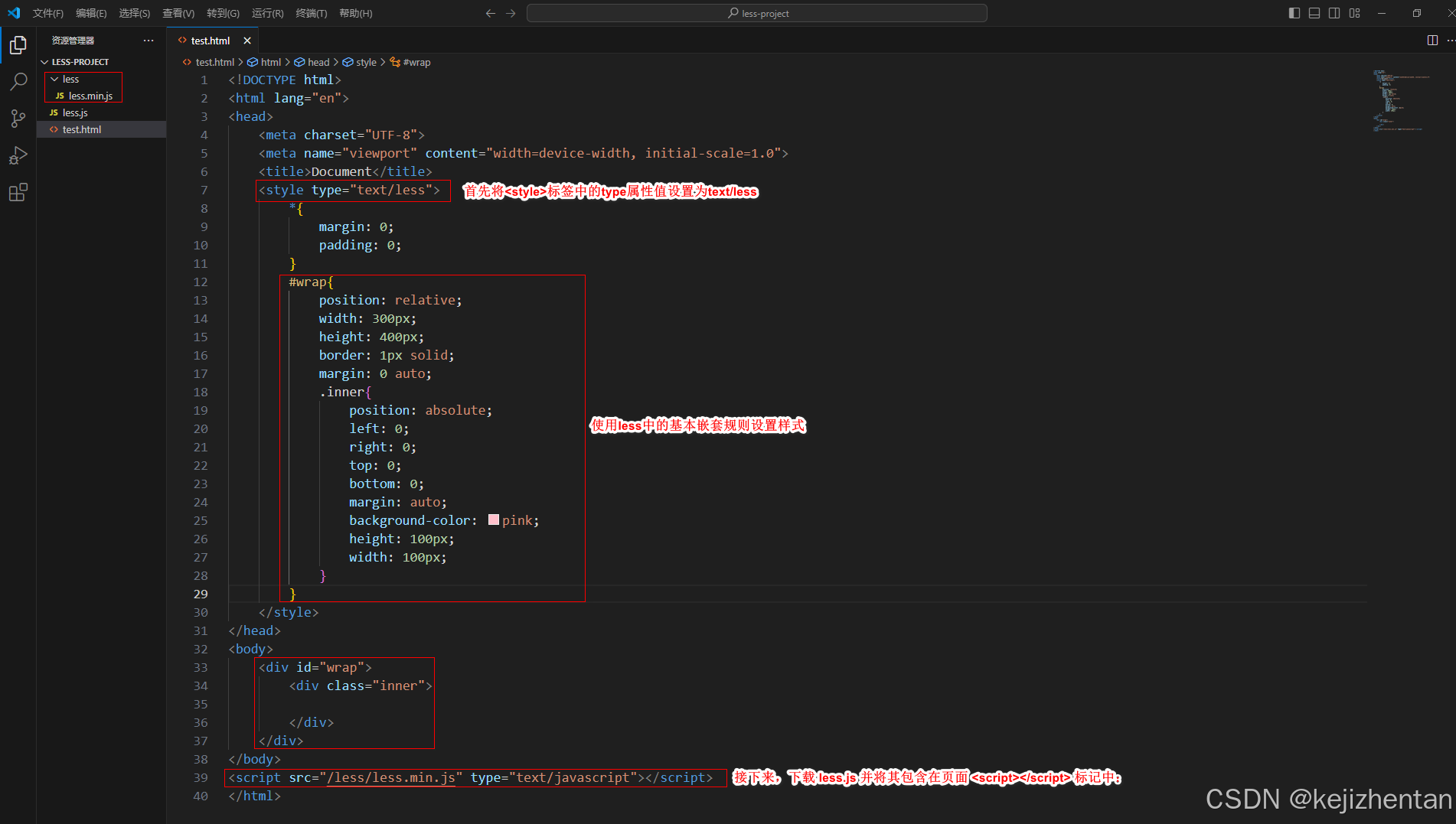1456x824 pixels.
Task: Open the Run and Debug view
Action: pos(18,155)
